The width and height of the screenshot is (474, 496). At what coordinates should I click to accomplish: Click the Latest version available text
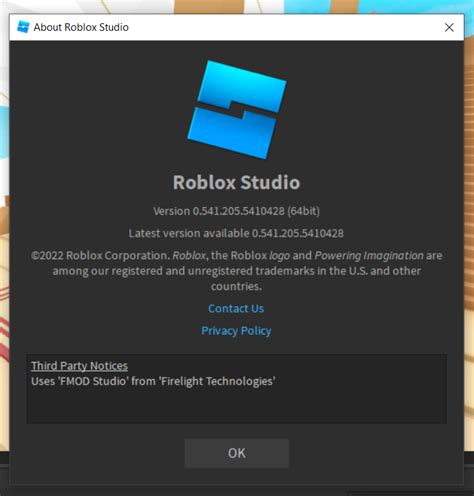click(236, 233)
